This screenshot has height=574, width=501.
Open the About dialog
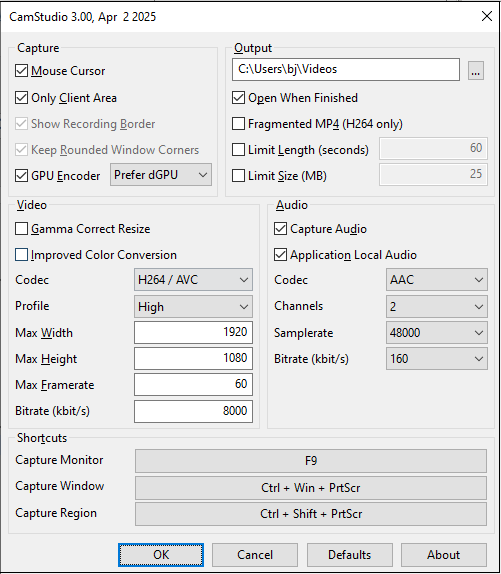[444, 555]
